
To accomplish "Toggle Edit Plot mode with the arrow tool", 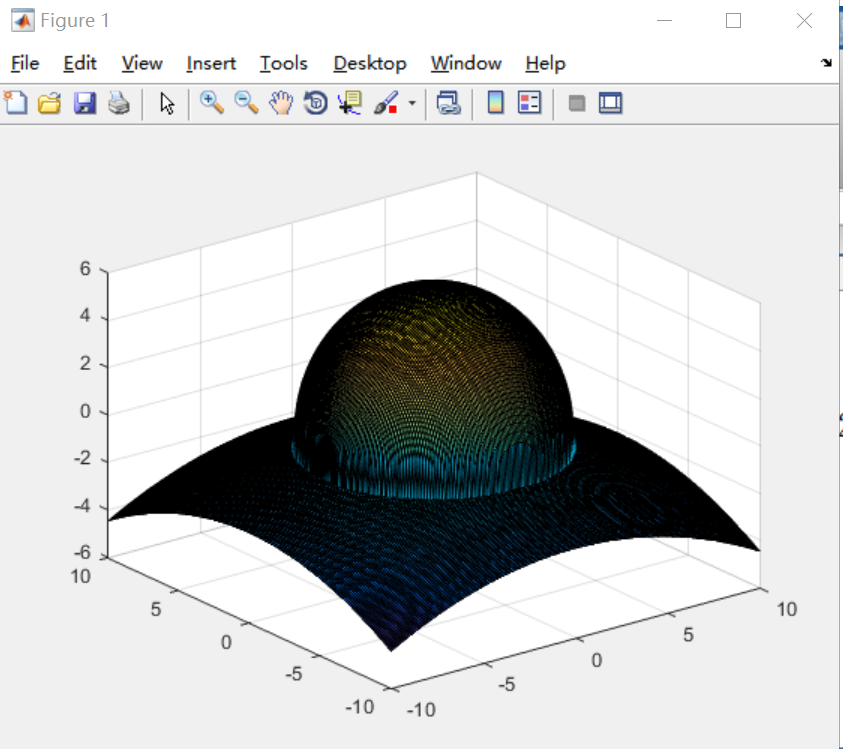I will click(167, 102).
